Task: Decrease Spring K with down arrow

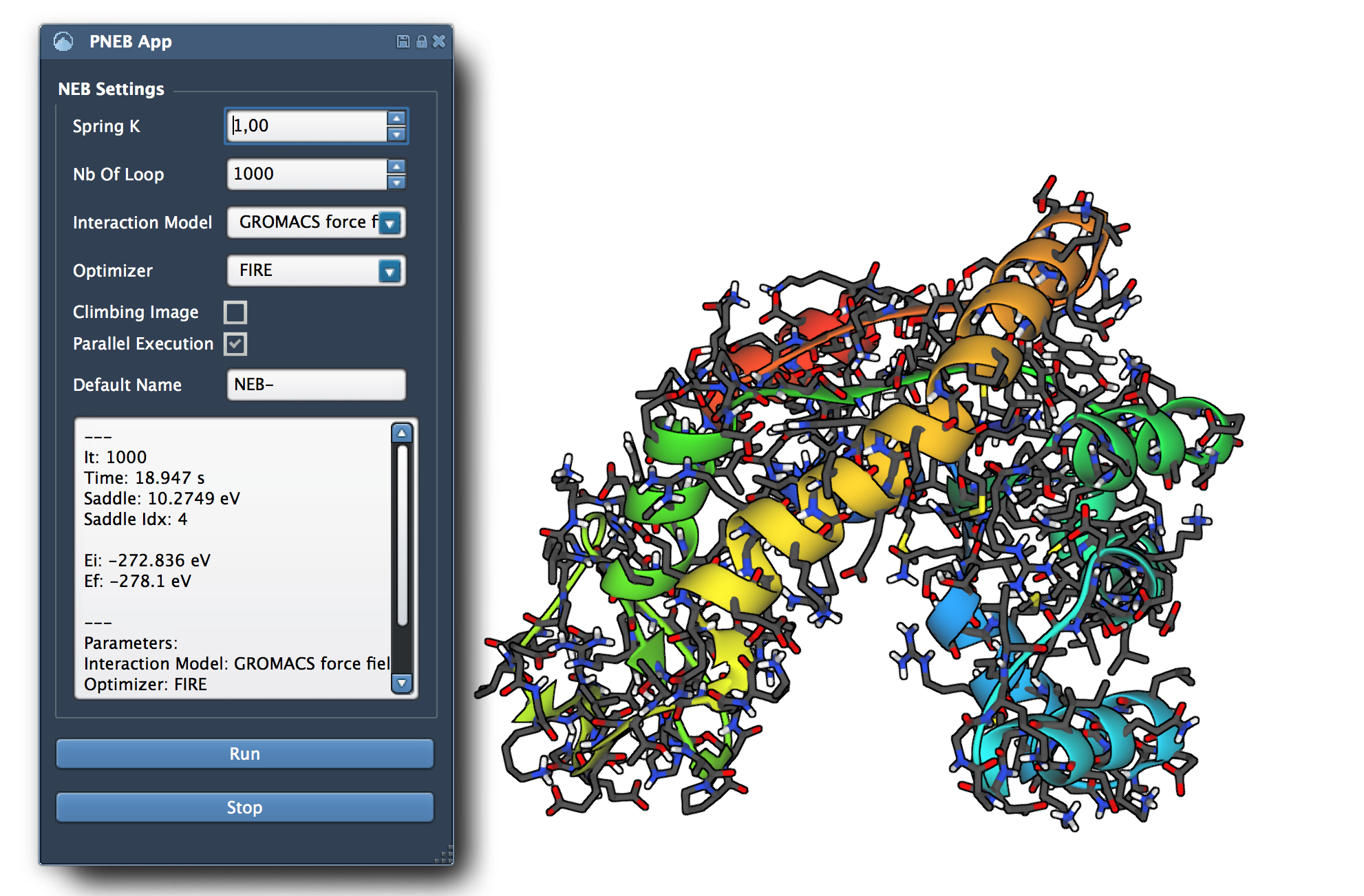Action: (396, 134)
